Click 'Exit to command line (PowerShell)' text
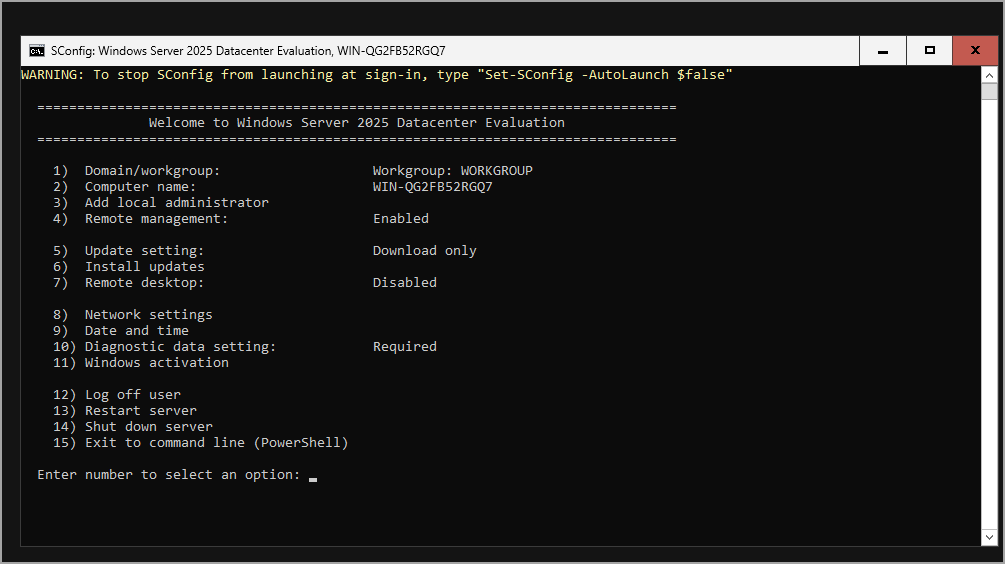Image resolution: width=1005 pixels, height=564 pixels. click(217, 443)
